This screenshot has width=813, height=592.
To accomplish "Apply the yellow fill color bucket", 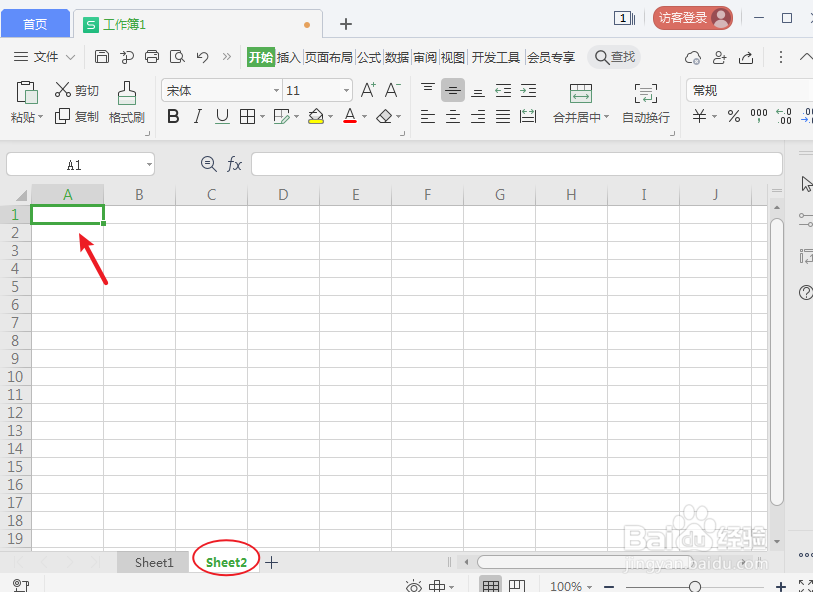I will click(x=316, y=117).
